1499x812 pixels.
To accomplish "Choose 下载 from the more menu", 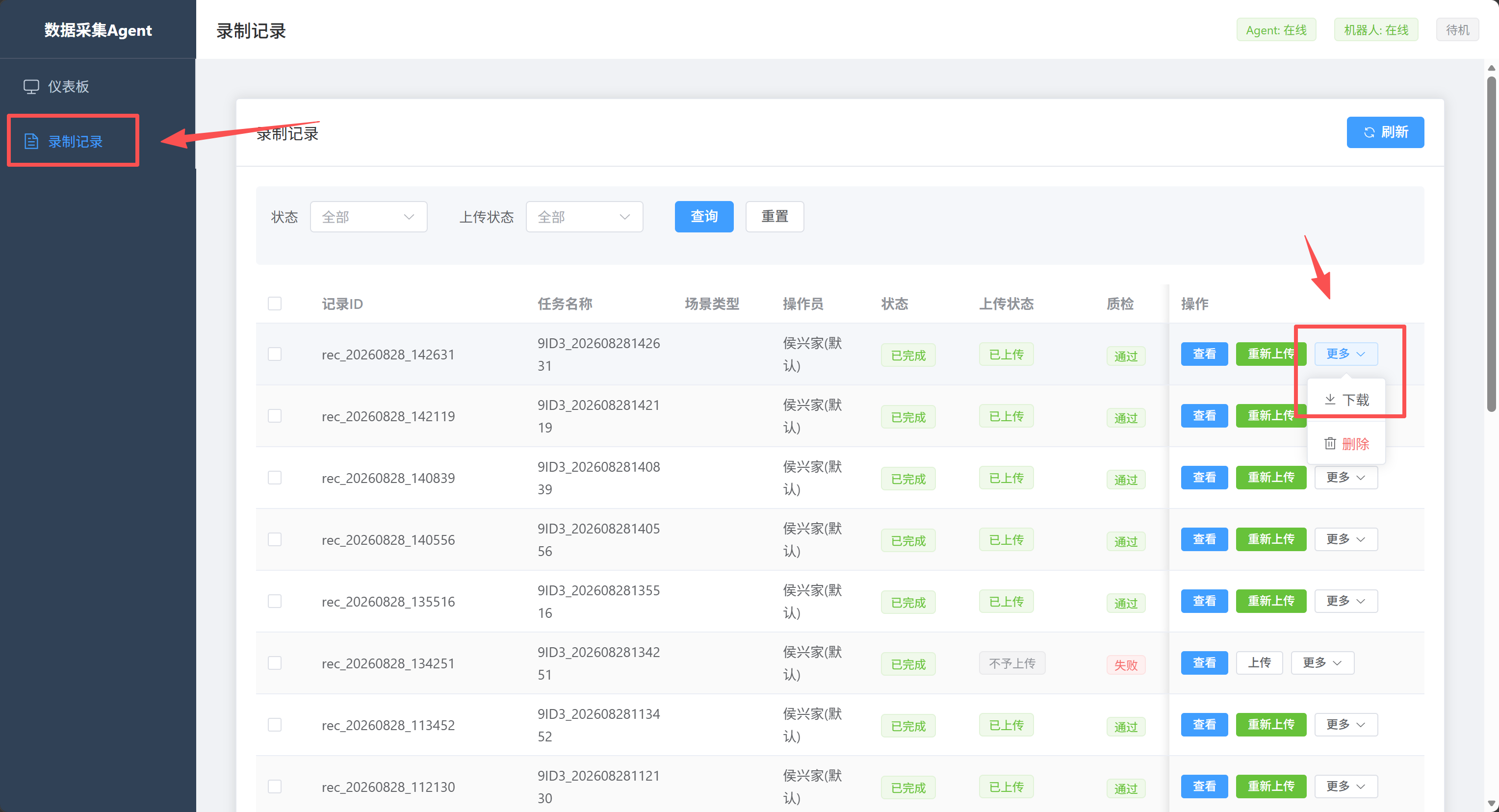I will coord(1346,400).
